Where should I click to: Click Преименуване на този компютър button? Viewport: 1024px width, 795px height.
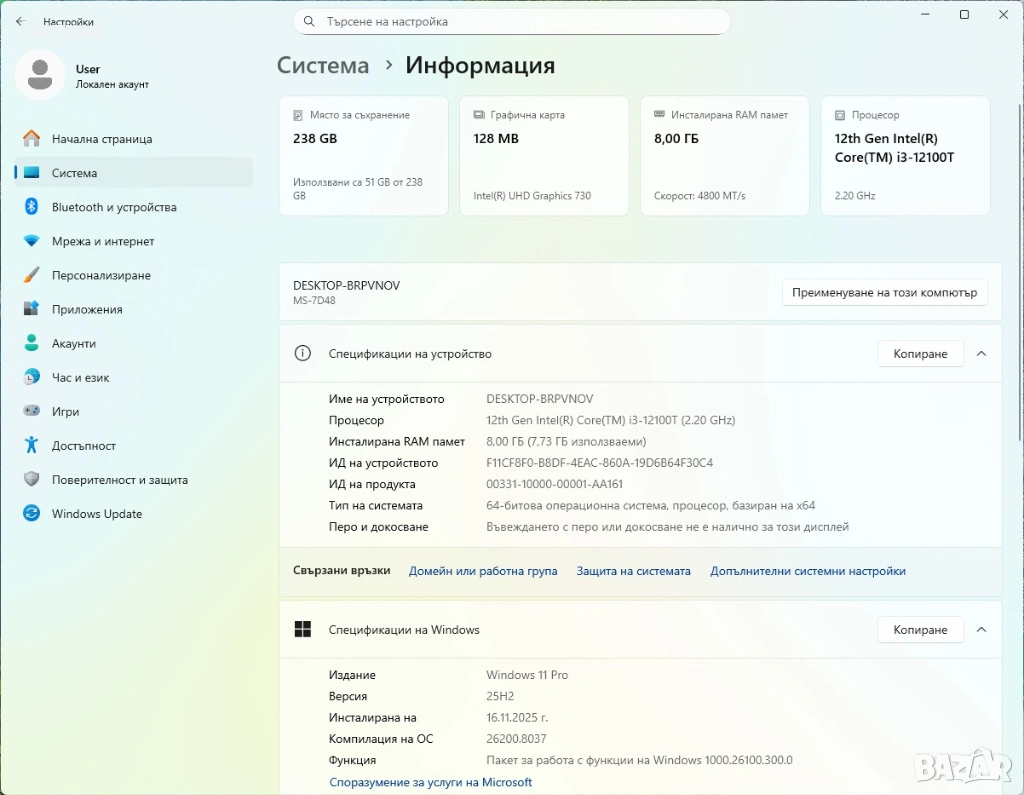coord(884,292)
